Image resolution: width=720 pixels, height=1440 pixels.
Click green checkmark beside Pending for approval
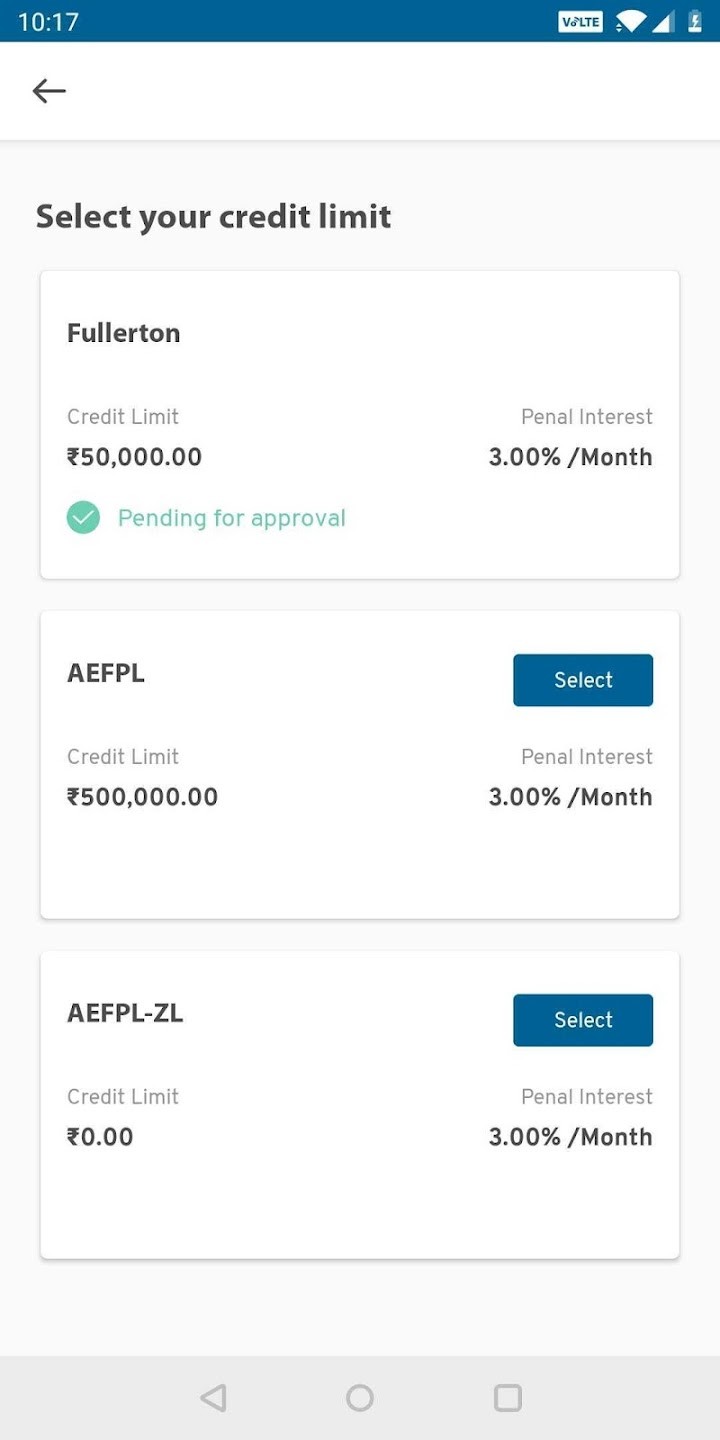[x=83, y=518]
